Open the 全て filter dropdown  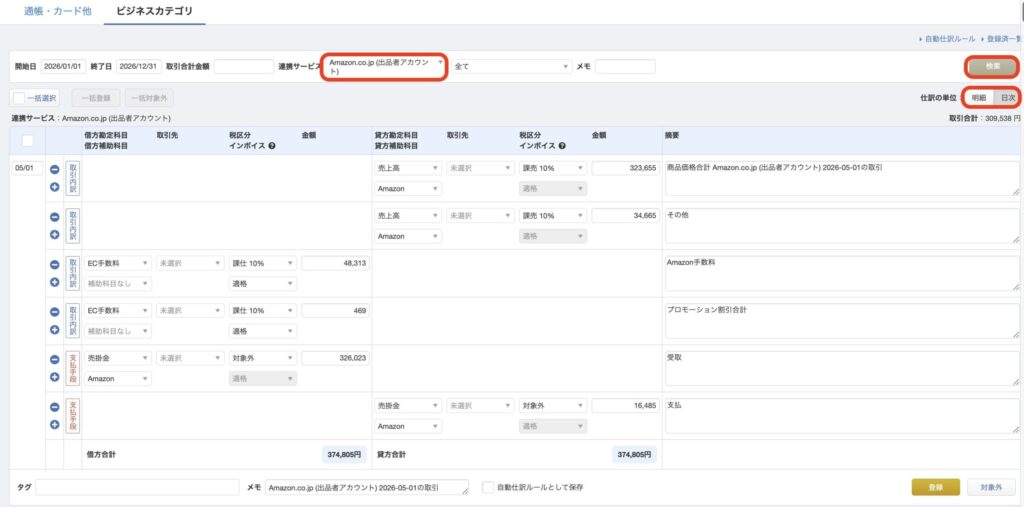[x=511, y=67]
